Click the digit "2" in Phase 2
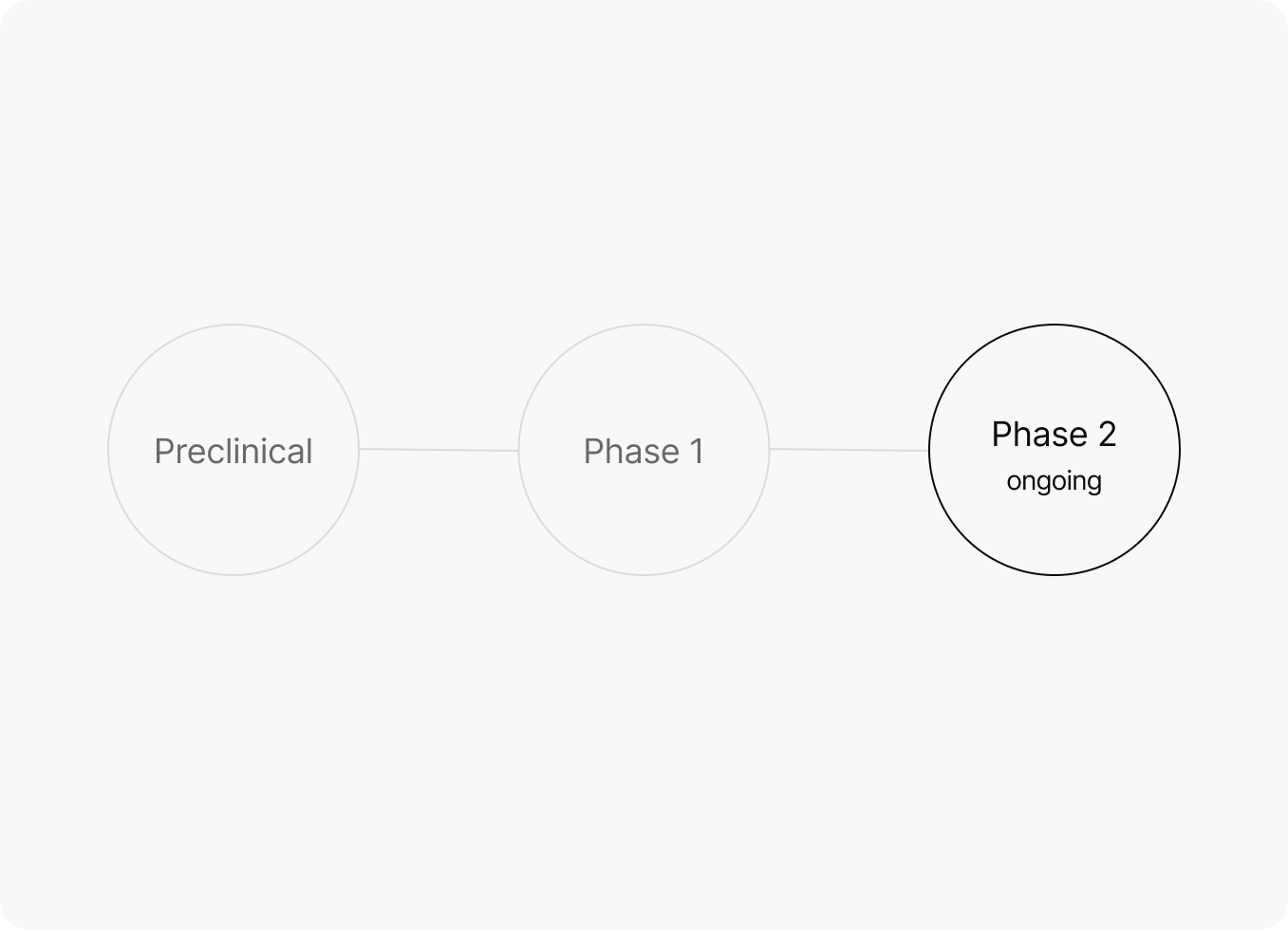Screen dimensions: 1288x931 coord(1107,435)
